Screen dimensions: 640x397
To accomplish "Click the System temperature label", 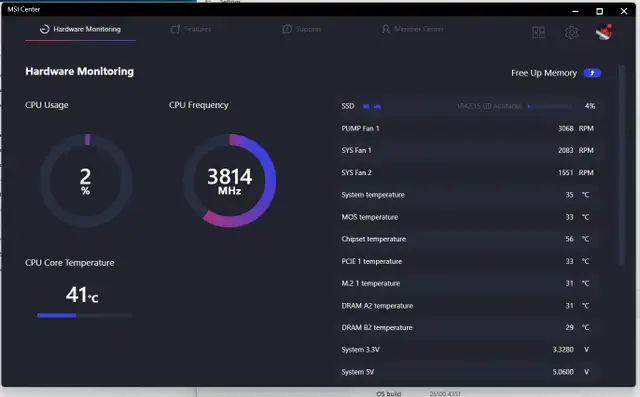I will click(x=373, y=195).
